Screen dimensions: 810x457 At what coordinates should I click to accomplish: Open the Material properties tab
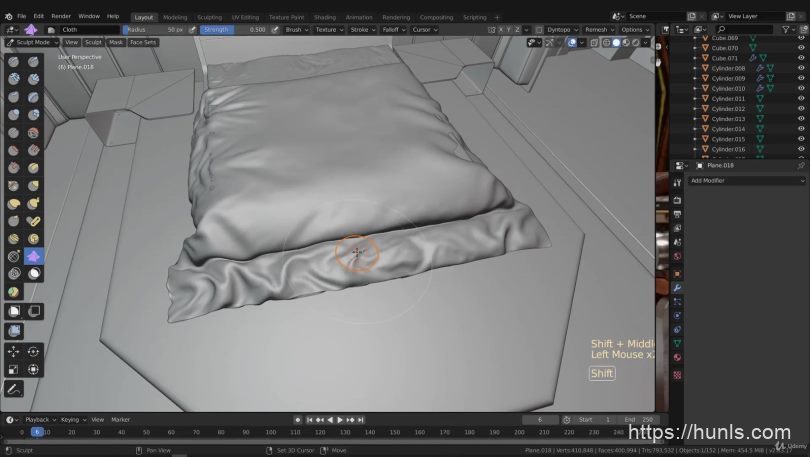pos(677,357)
